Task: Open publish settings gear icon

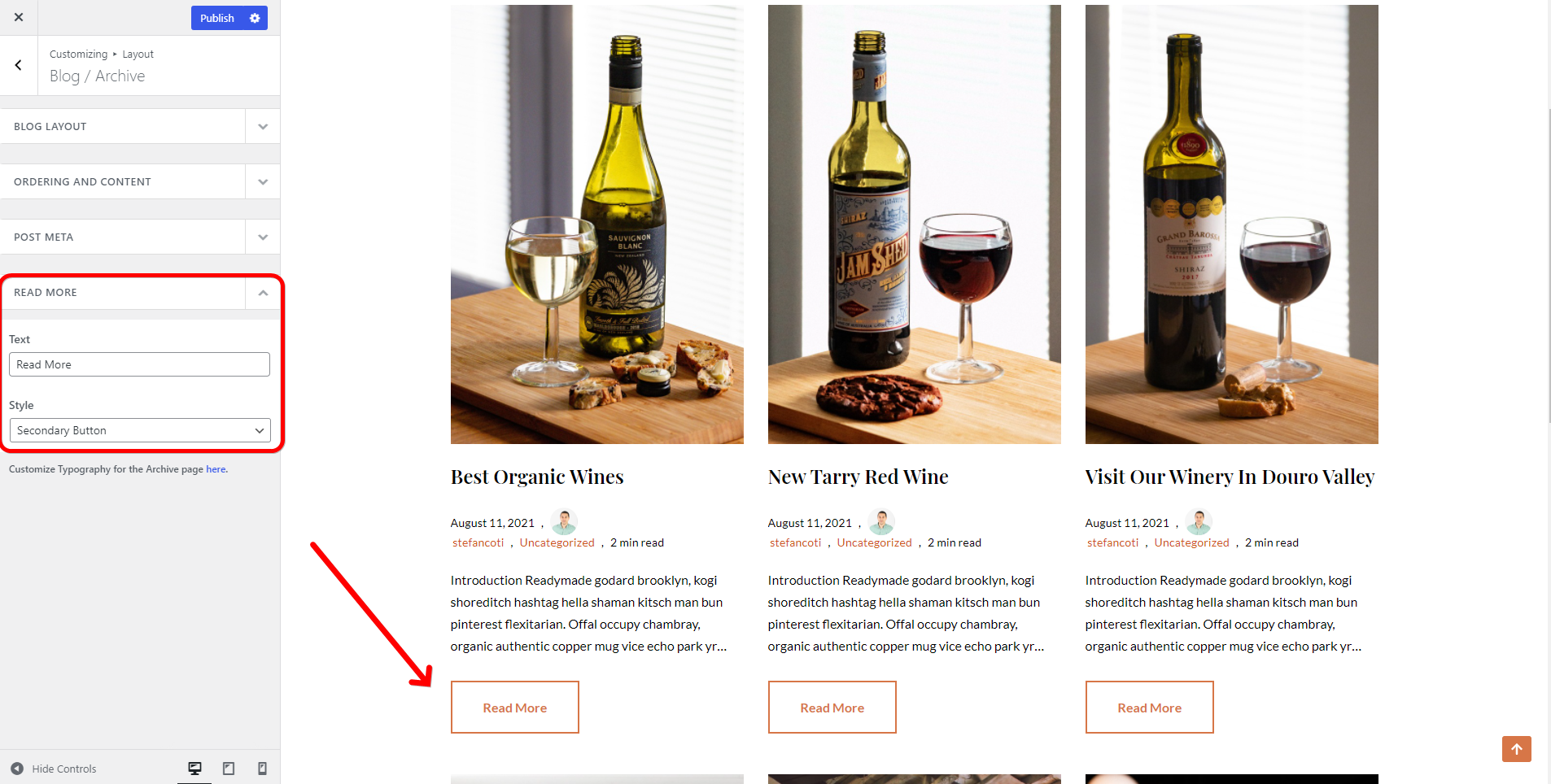Action: [255, 18]
